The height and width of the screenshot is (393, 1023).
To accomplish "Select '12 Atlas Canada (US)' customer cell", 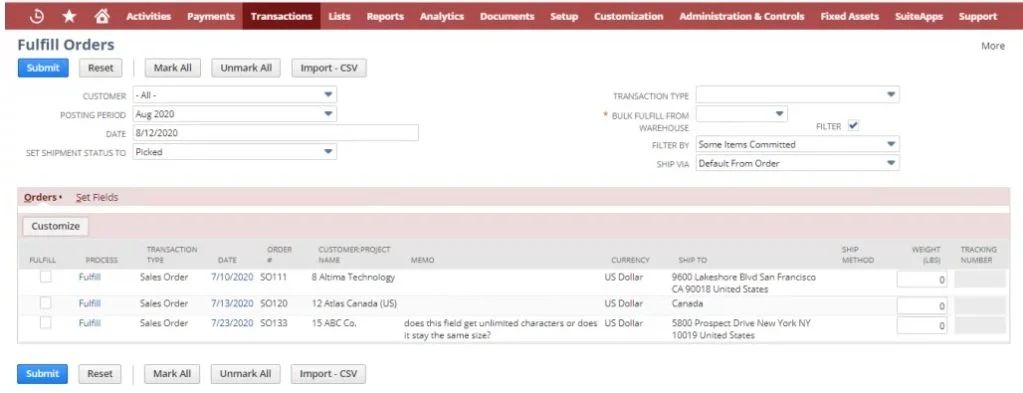I will pos(354,303).
